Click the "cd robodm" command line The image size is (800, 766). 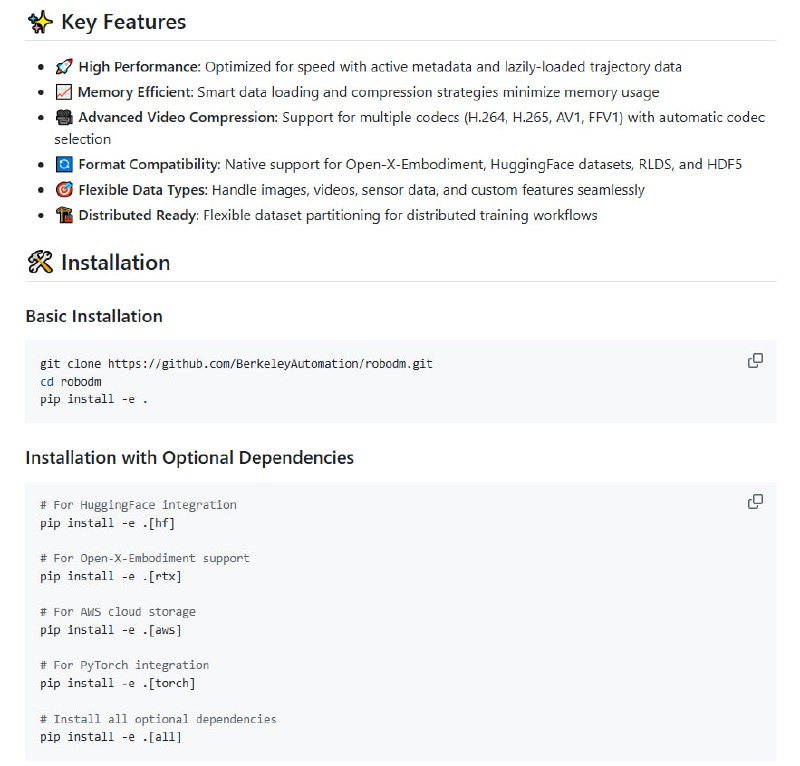click(70, 381)
